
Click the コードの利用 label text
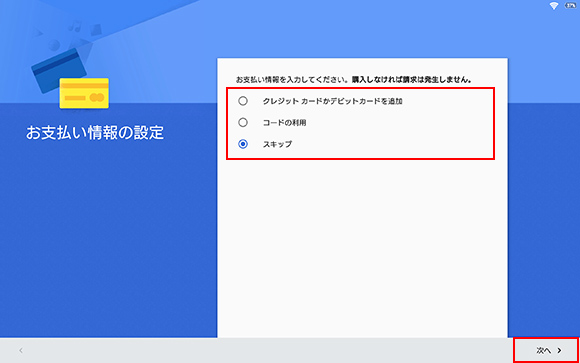[x=284, y=122]
